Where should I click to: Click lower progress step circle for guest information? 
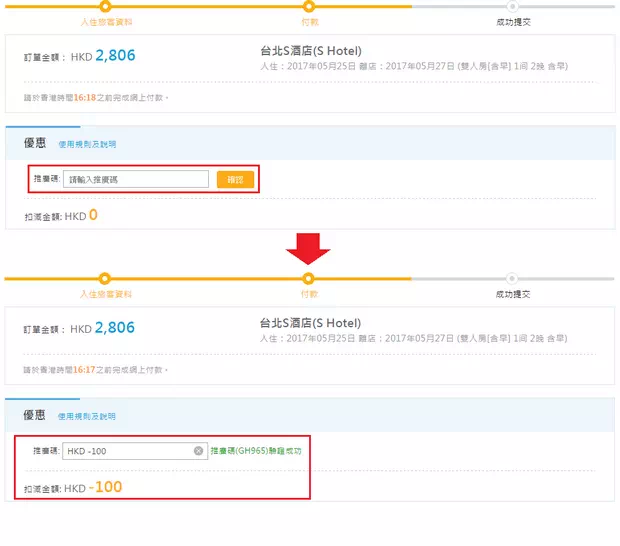105,278
